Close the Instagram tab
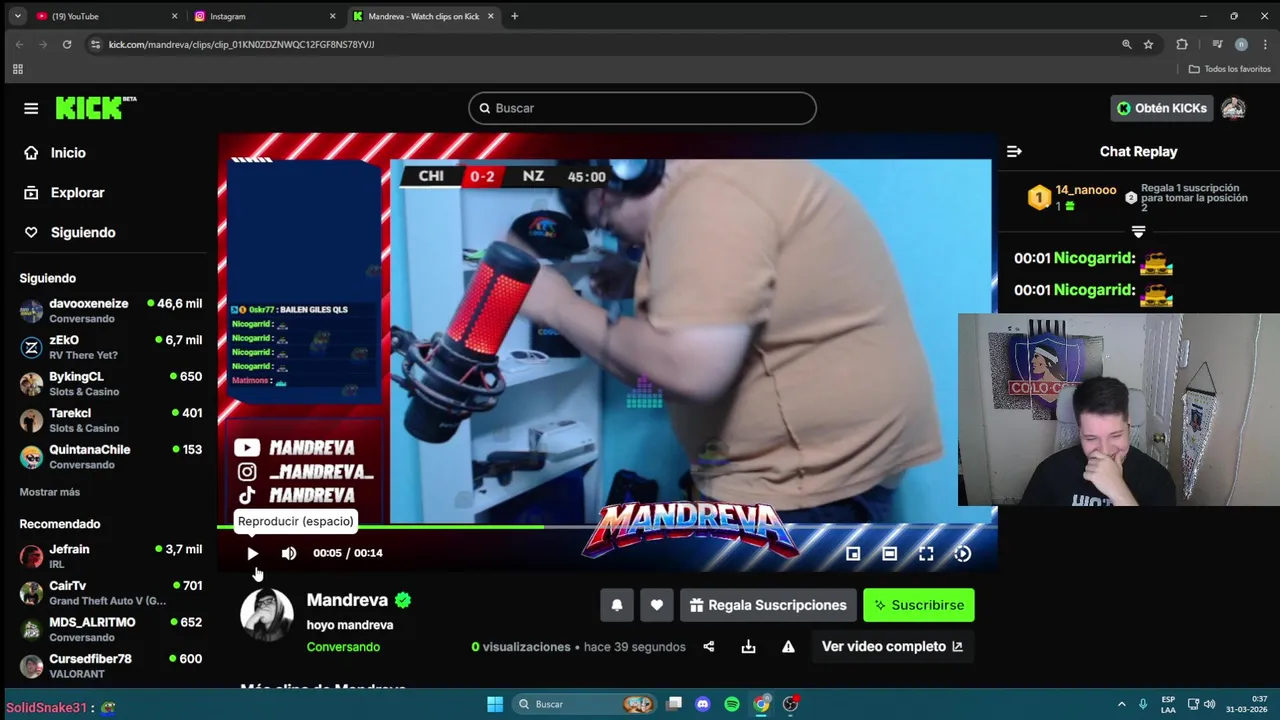The width and height of the screenshot is (1280, 720). point(333,16)
